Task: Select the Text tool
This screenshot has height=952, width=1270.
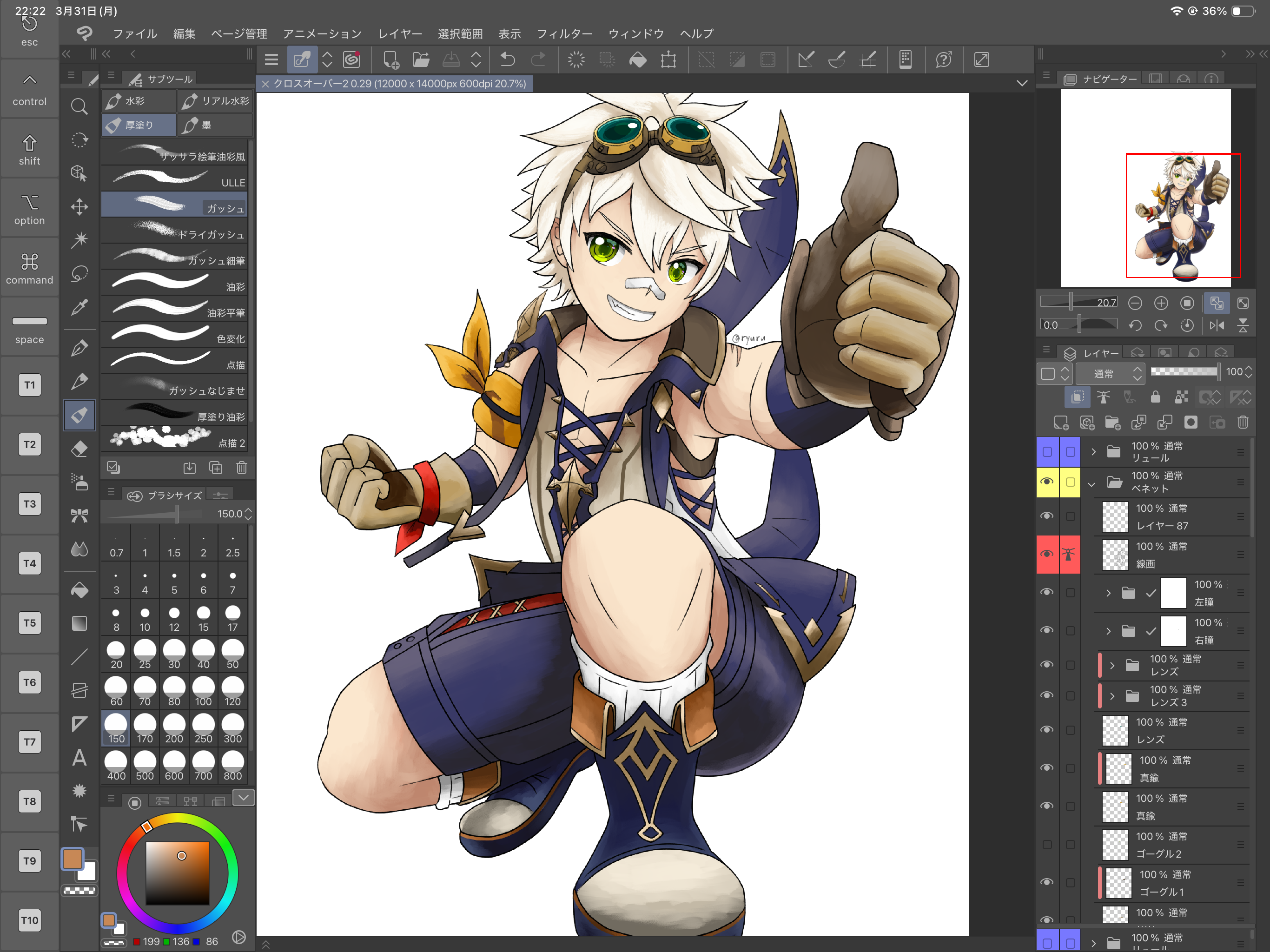Action: [x=79, y=758]
